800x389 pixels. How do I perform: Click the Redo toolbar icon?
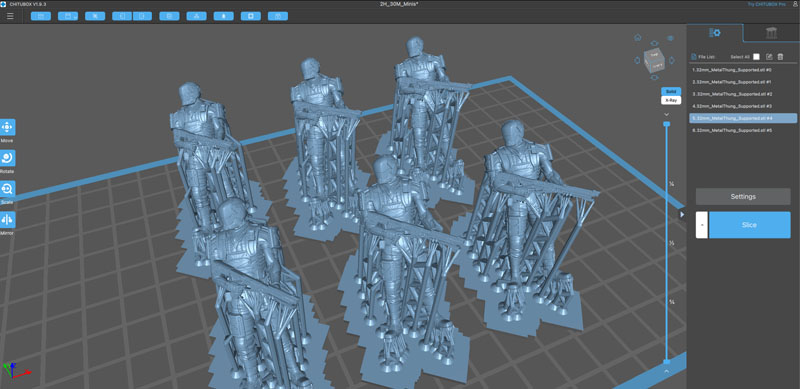[142, 16]
